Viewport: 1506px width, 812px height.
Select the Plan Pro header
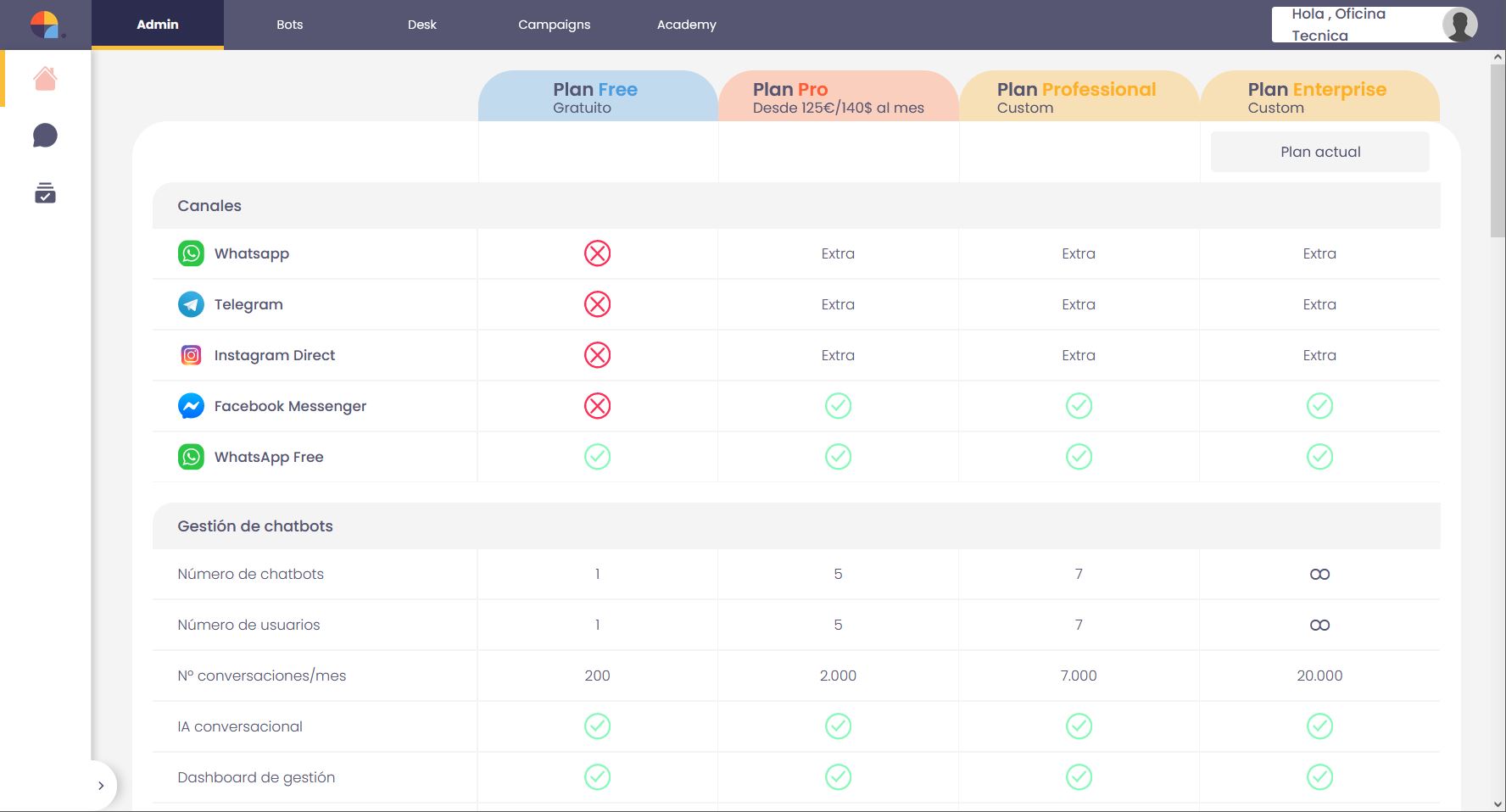[838, 97]
